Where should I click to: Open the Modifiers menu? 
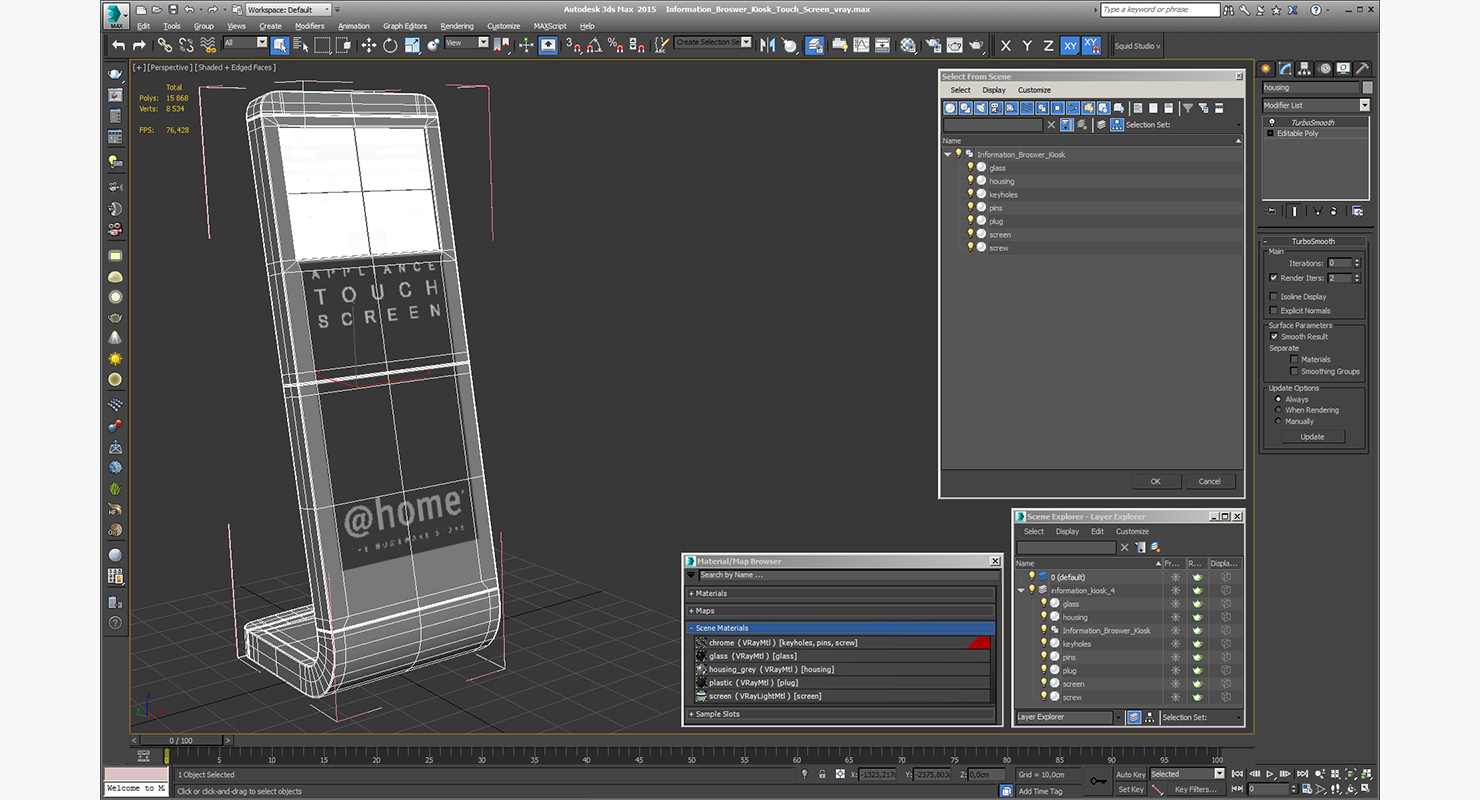pyautogui.click(x=309, y=26)
